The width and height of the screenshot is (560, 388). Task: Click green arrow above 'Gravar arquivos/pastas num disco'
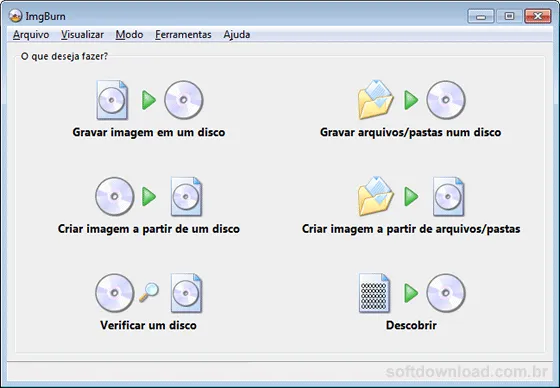tap(411, 100)
